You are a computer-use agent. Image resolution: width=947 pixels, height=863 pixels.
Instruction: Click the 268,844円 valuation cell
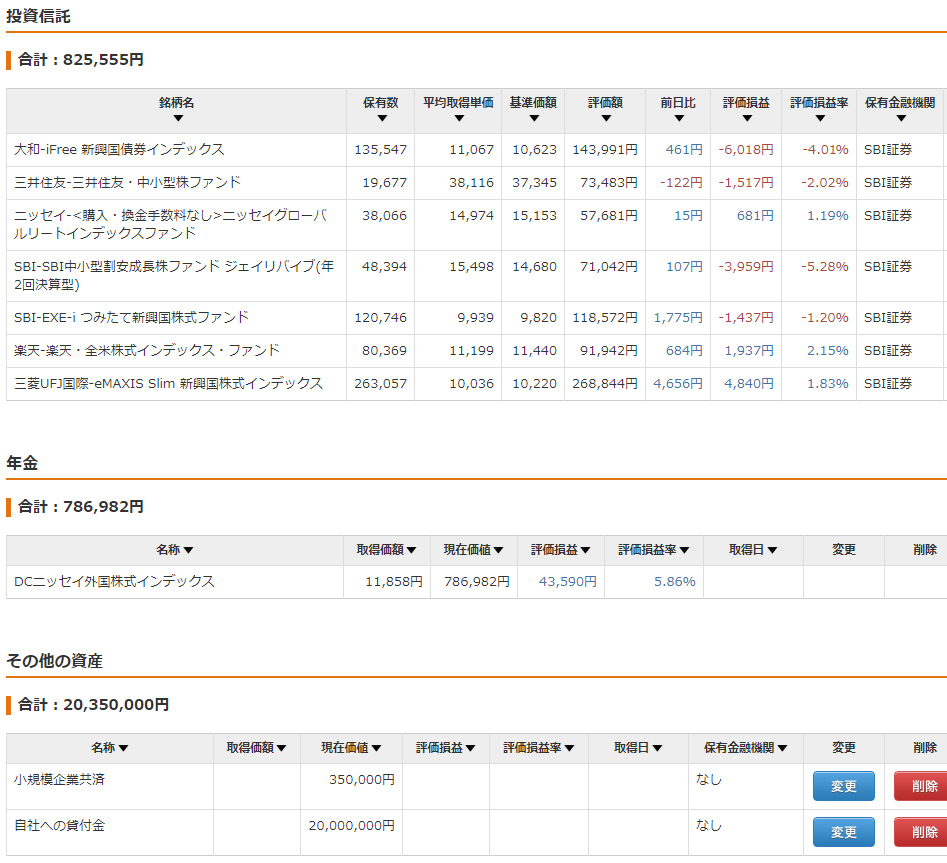coord(605,383)
